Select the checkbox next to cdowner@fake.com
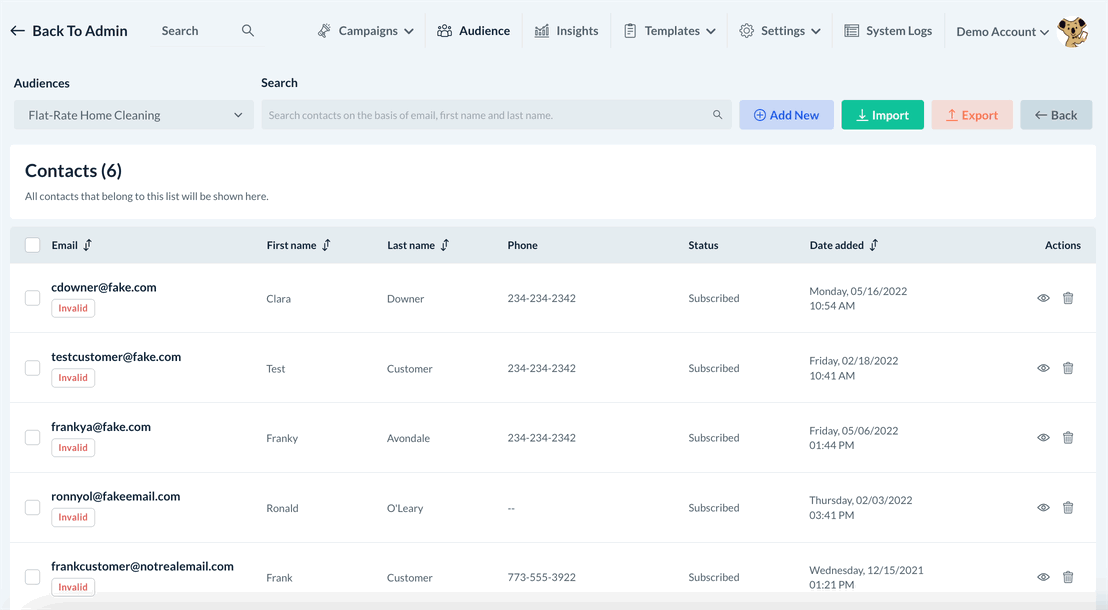The height and width of the screenshot is (610, 1108). point(33,298)
